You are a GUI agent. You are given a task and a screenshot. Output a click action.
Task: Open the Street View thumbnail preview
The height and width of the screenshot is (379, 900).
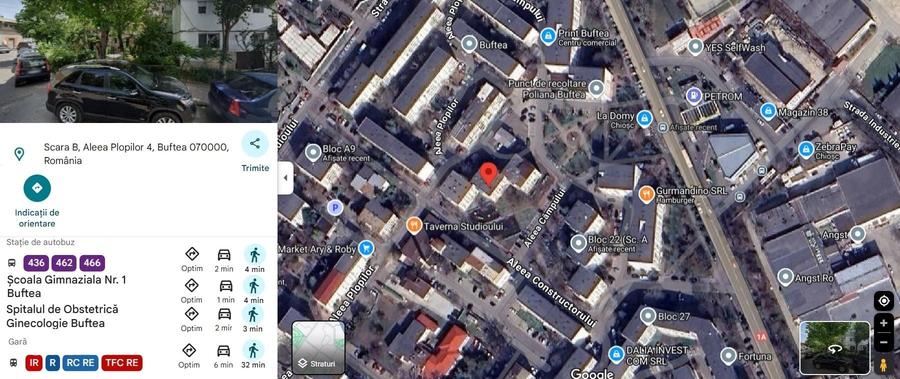click(x=835, y=347)
